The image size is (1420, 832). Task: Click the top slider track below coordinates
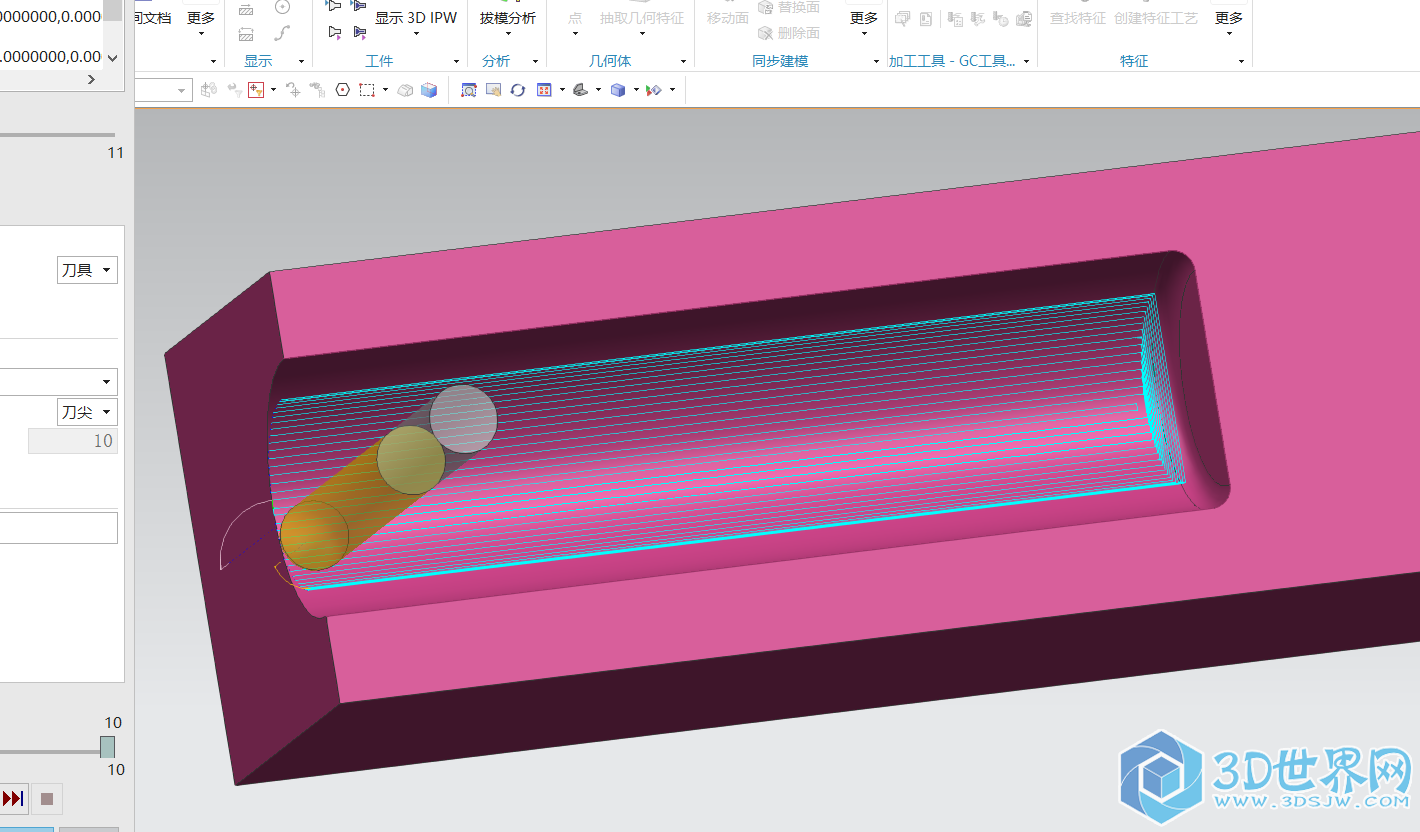click(57, 135)
